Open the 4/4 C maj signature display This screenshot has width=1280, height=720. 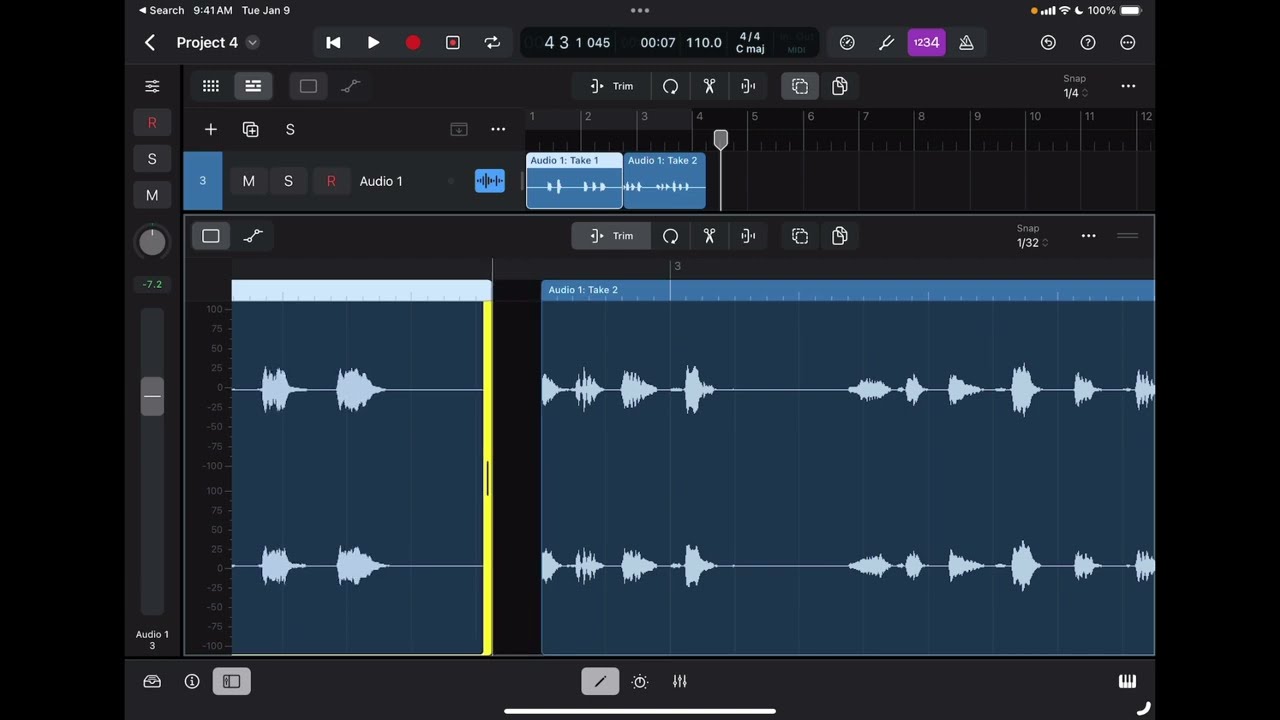coord(750,42)
